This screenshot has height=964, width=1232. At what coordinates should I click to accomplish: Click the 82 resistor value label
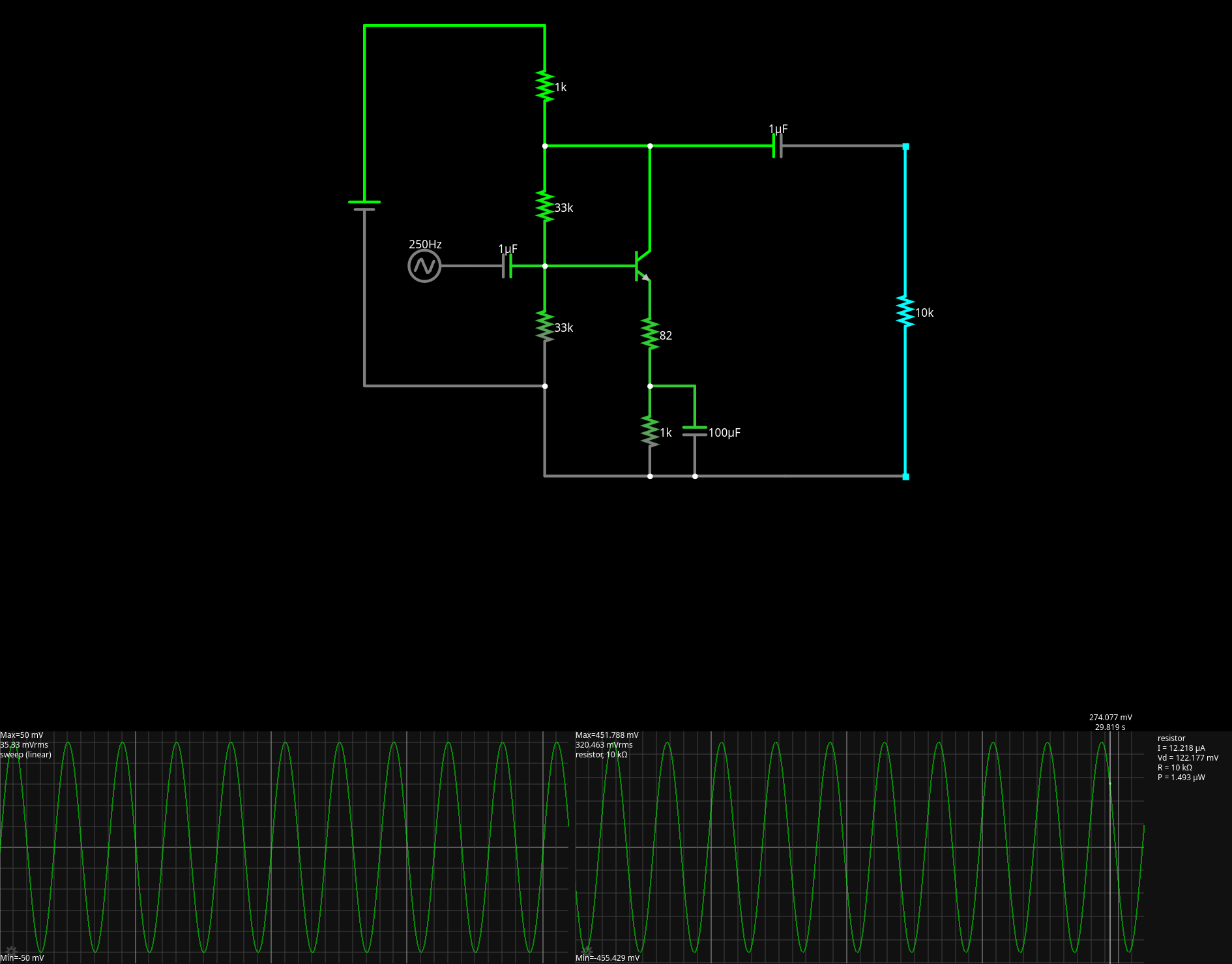(x=666, y=336)
